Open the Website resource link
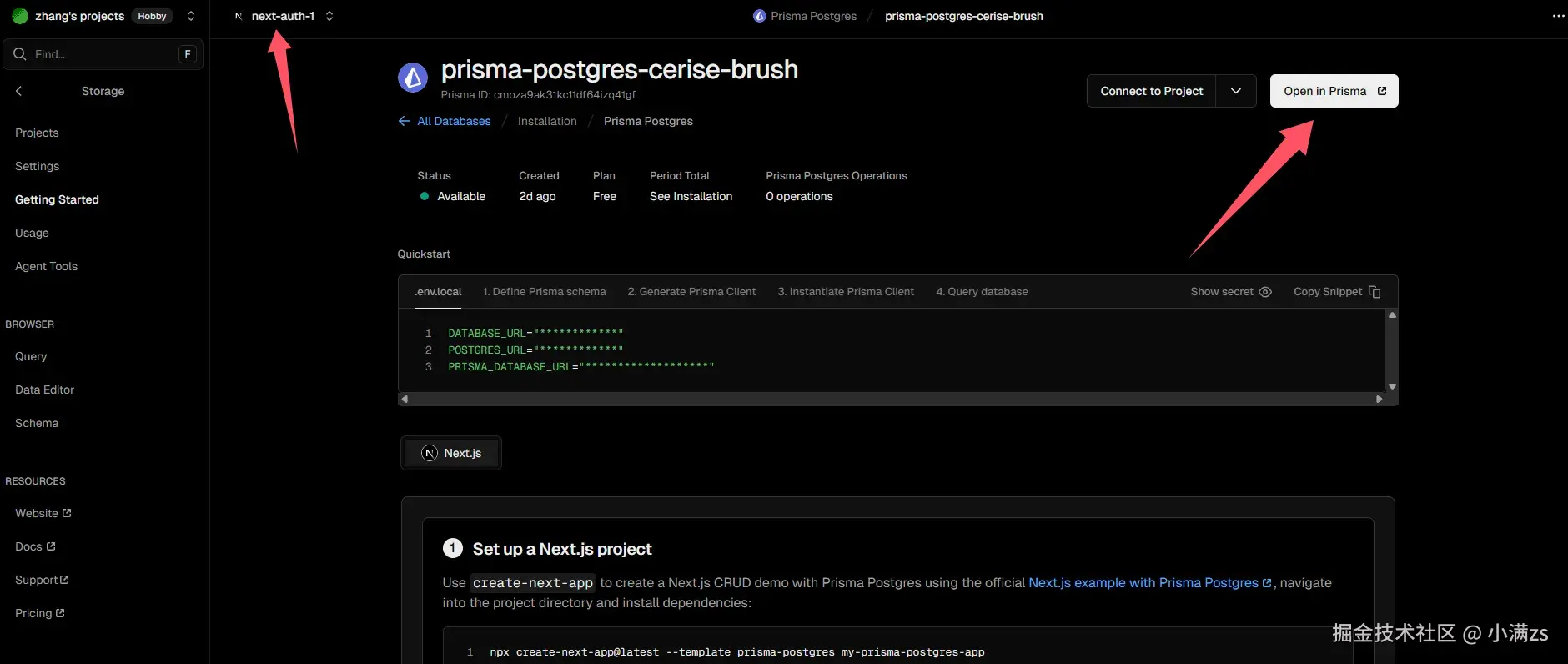1568x664 pixels. (43, 513)
